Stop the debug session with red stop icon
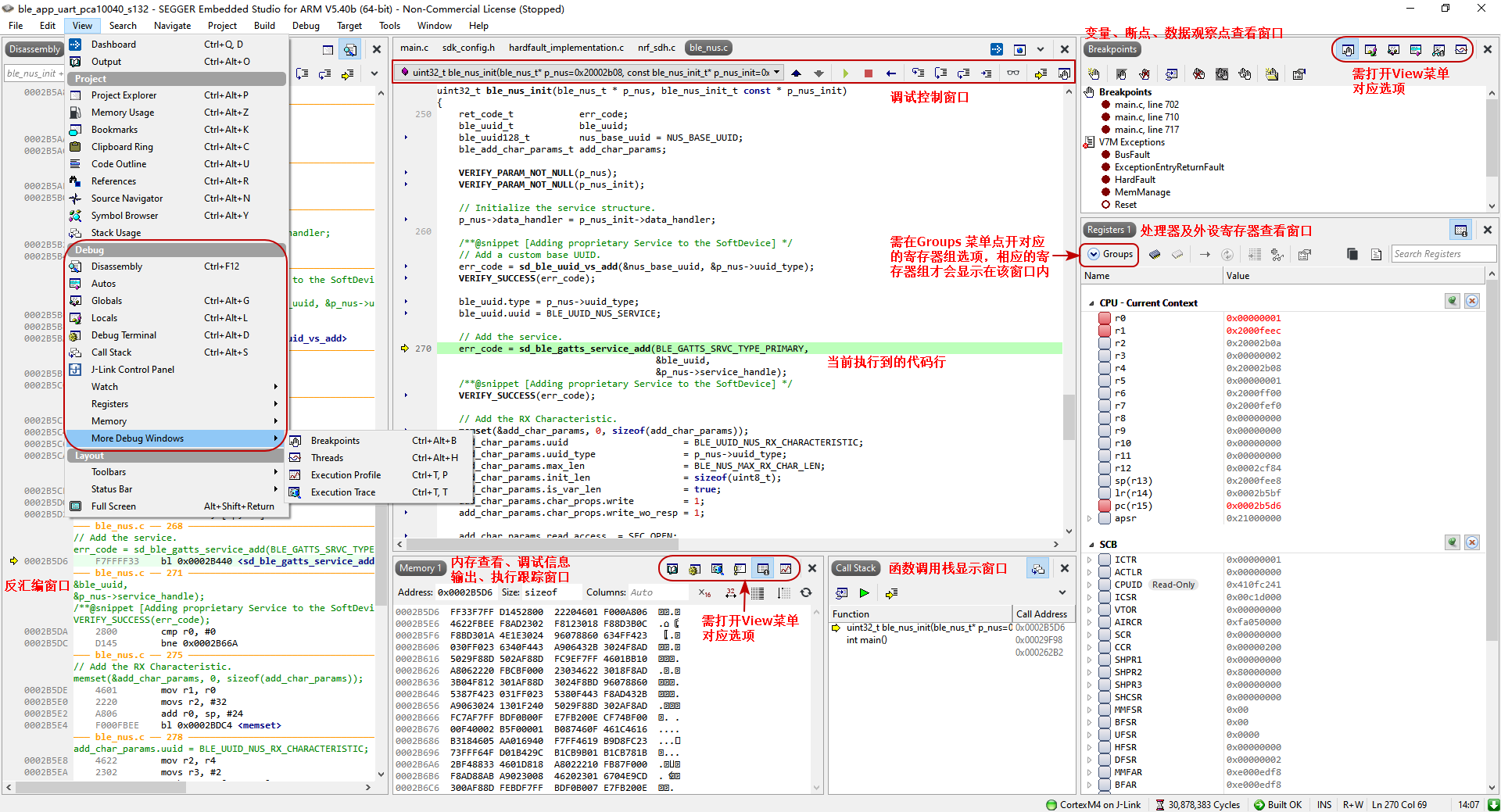Image resolution: width=1501 pixels, height=812 pixels. (868, 73)
